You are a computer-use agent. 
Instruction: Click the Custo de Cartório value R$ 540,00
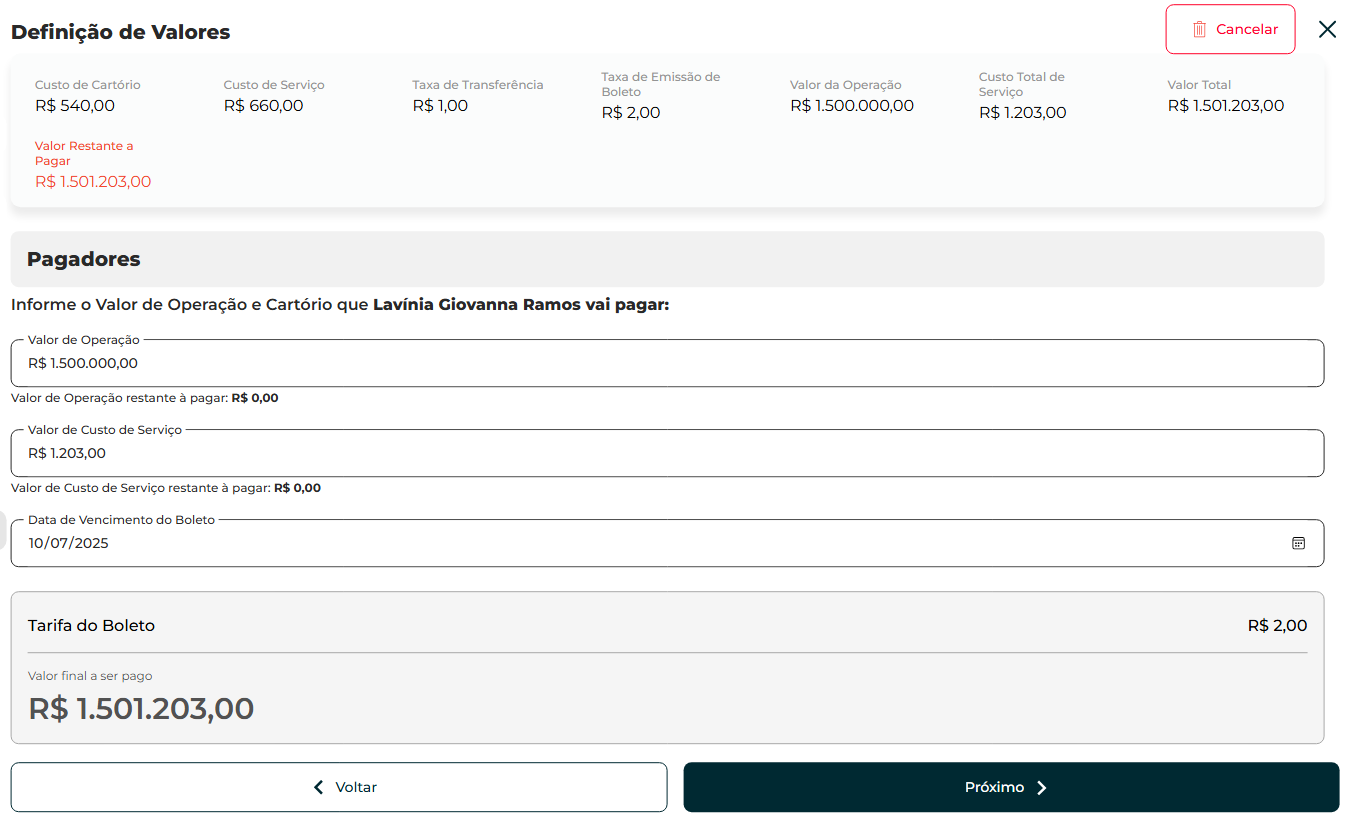(x=75, y=106)
